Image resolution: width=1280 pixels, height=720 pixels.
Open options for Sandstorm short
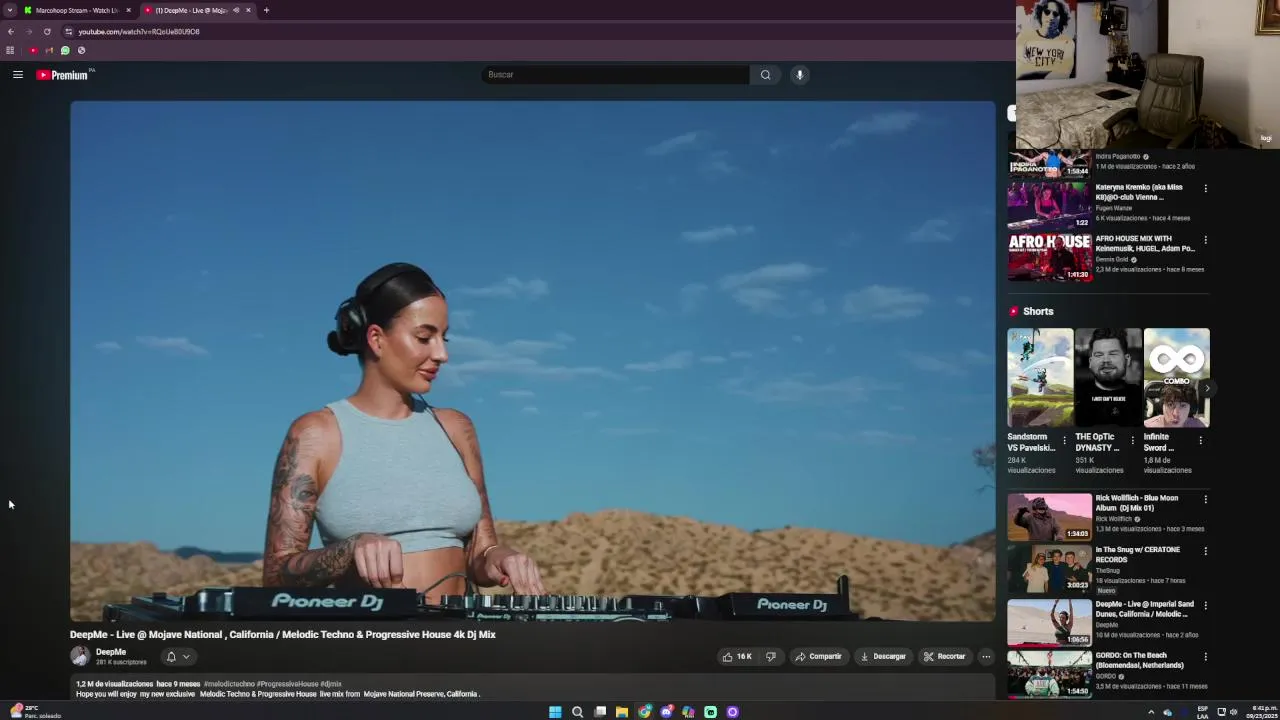pyautogui.click(x=1064, y=440)
